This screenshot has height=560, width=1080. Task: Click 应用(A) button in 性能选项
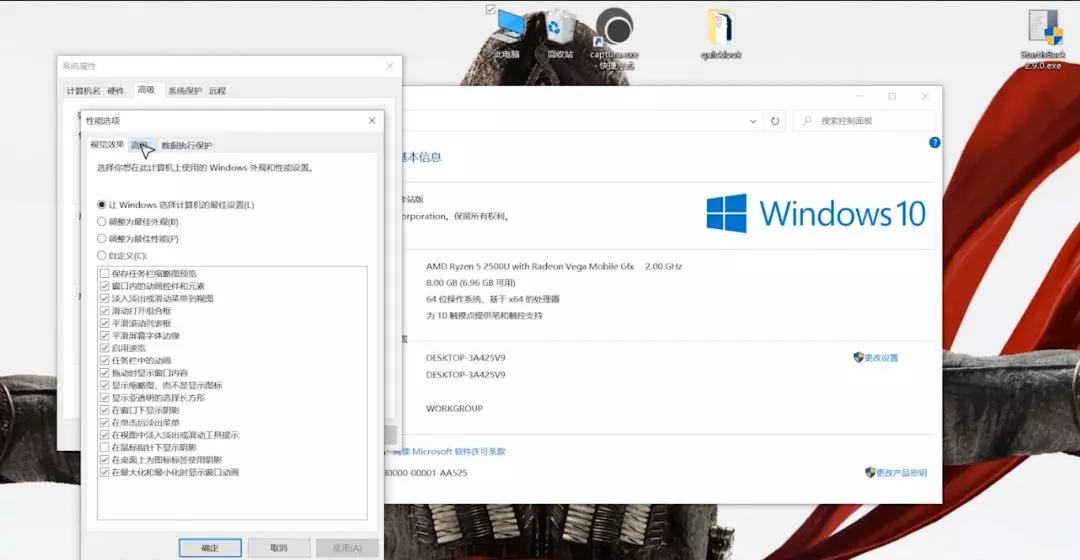coord(347,548)
